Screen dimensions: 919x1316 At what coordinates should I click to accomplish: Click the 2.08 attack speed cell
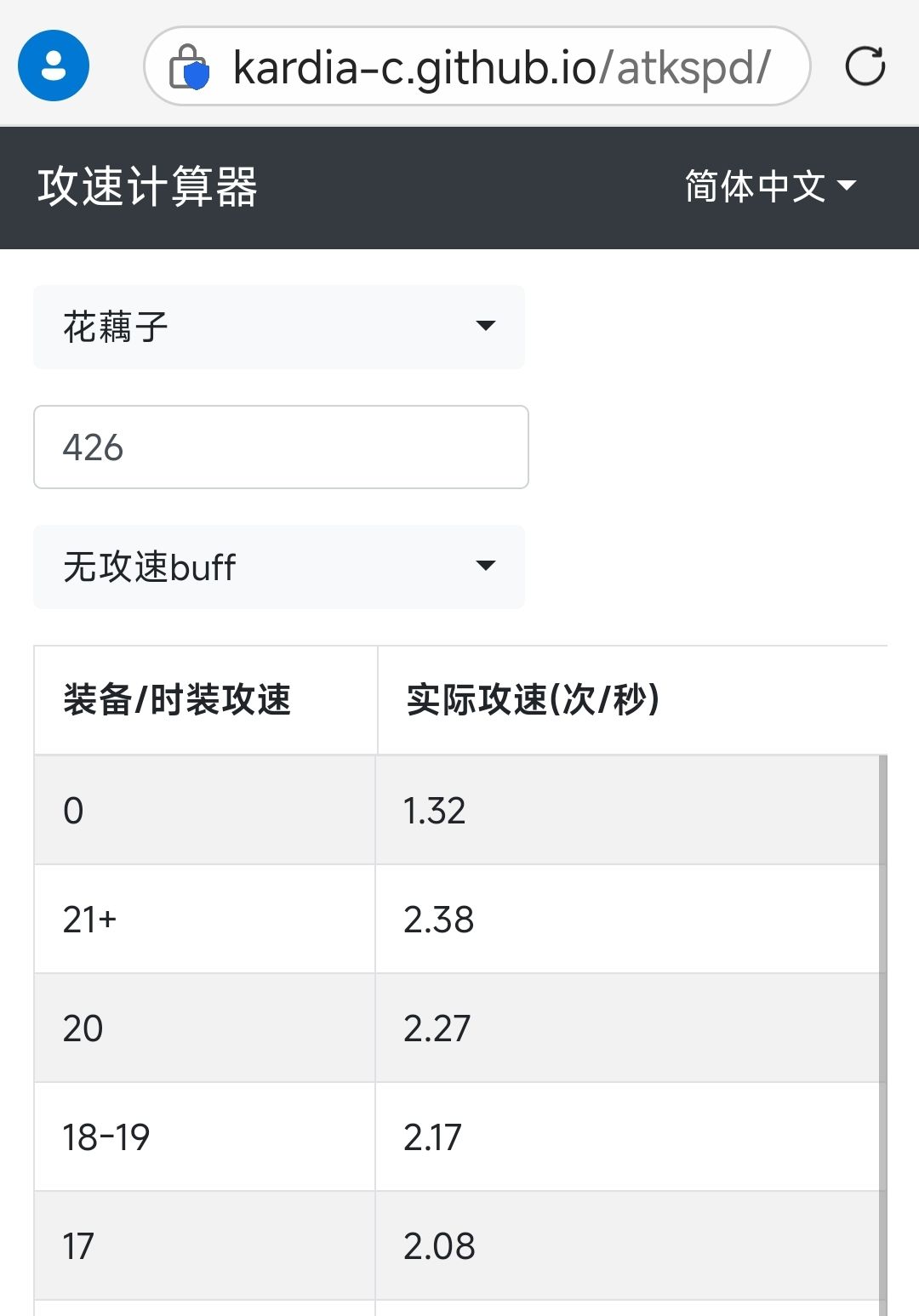439,1246
